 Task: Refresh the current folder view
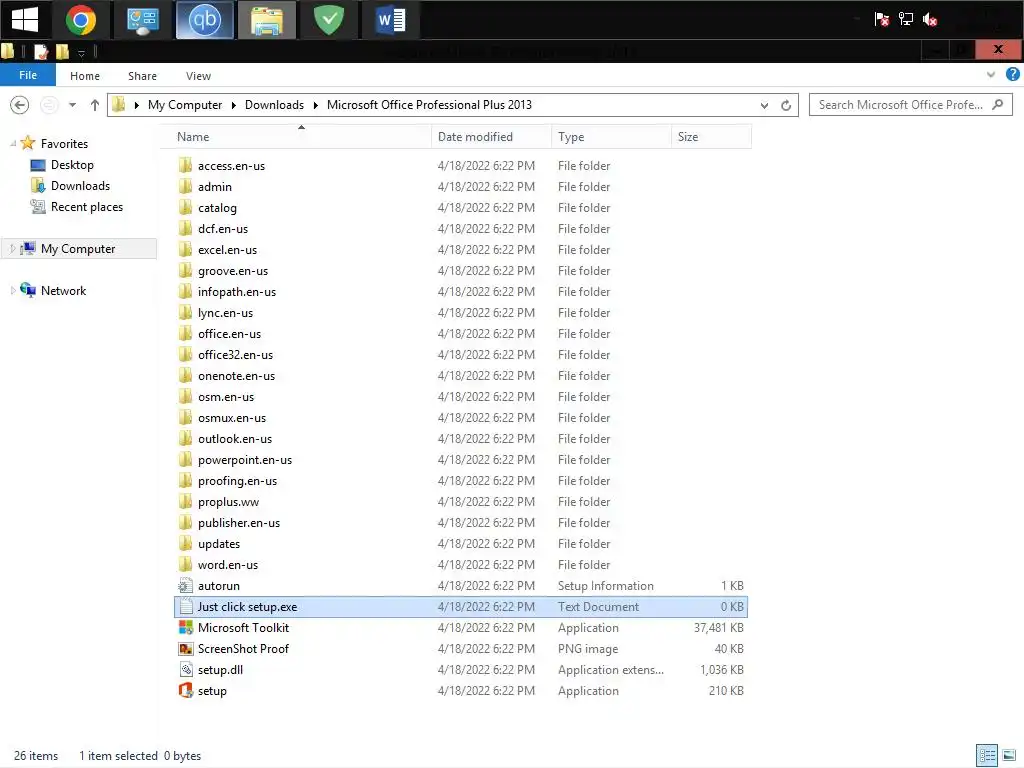786,105
